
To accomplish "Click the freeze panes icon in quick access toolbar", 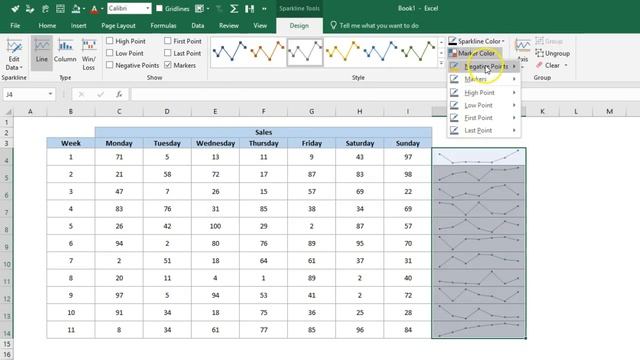I will pos(200,9).
